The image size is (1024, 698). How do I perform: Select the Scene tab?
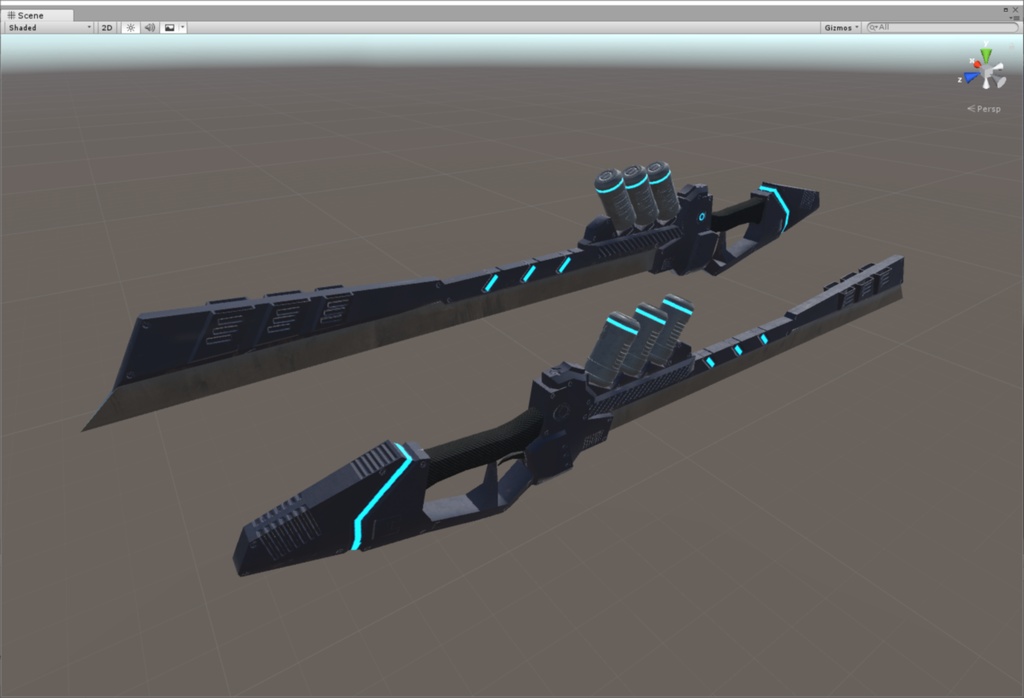click(x=33, y=15)
